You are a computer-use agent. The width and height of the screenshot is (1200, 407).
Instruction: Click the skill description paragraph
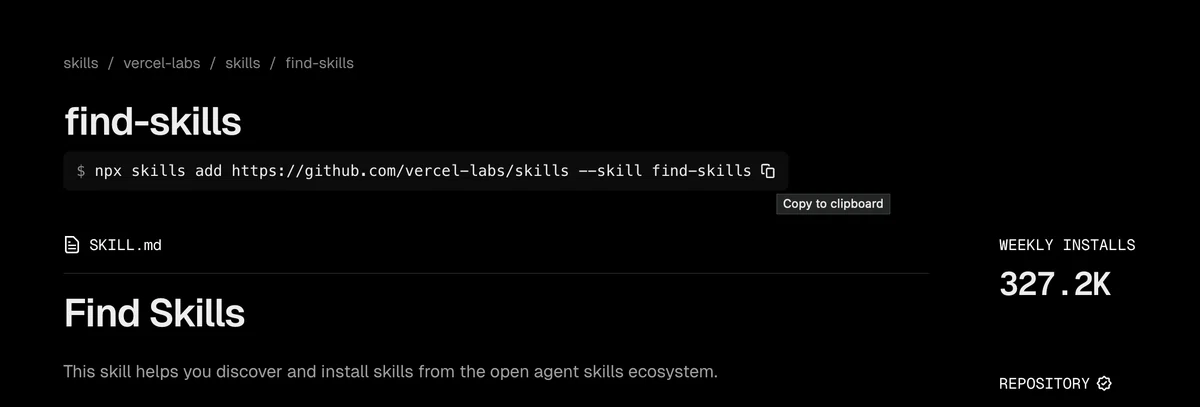391,372
